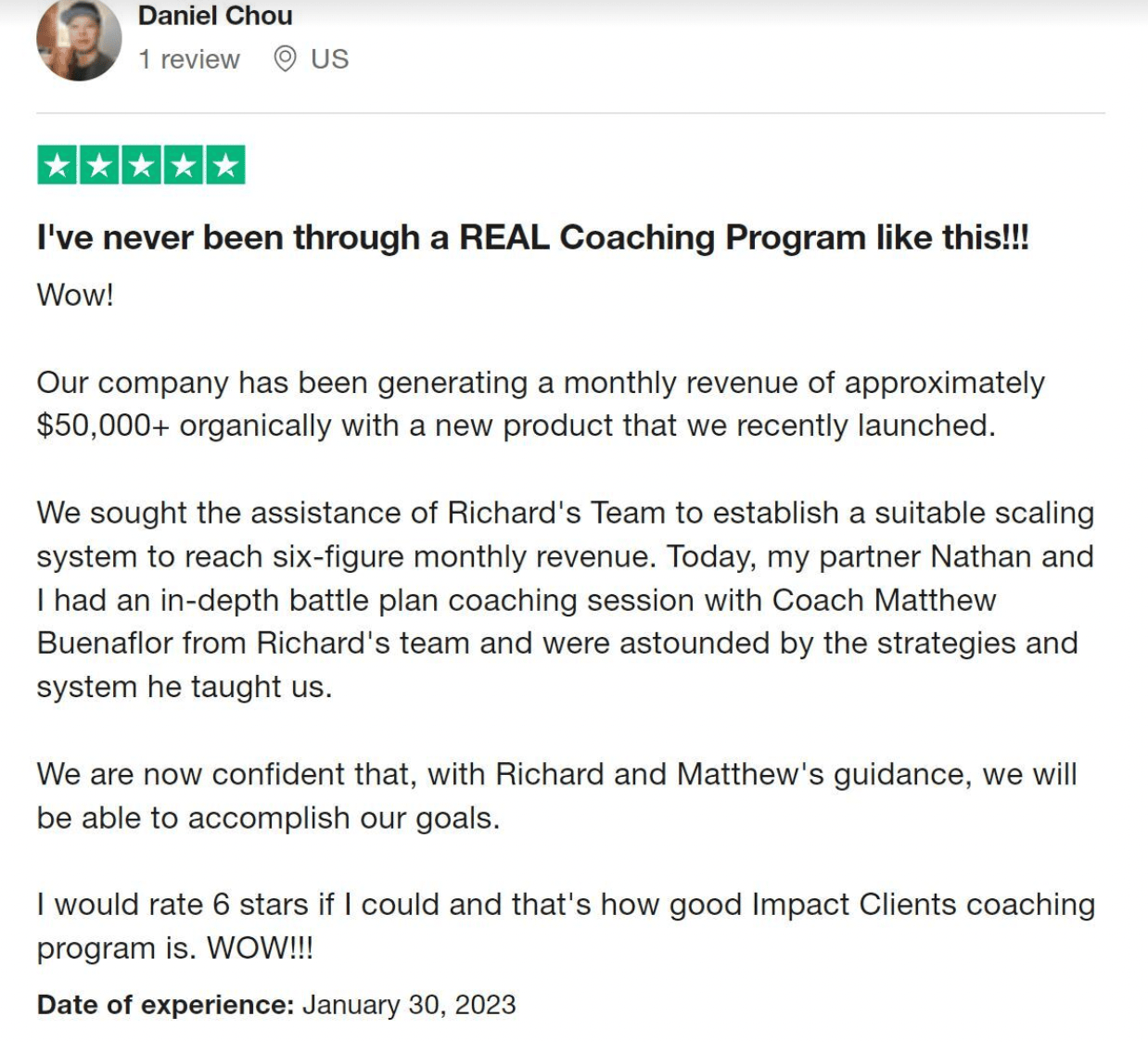Select the US country label

point(330,59)
